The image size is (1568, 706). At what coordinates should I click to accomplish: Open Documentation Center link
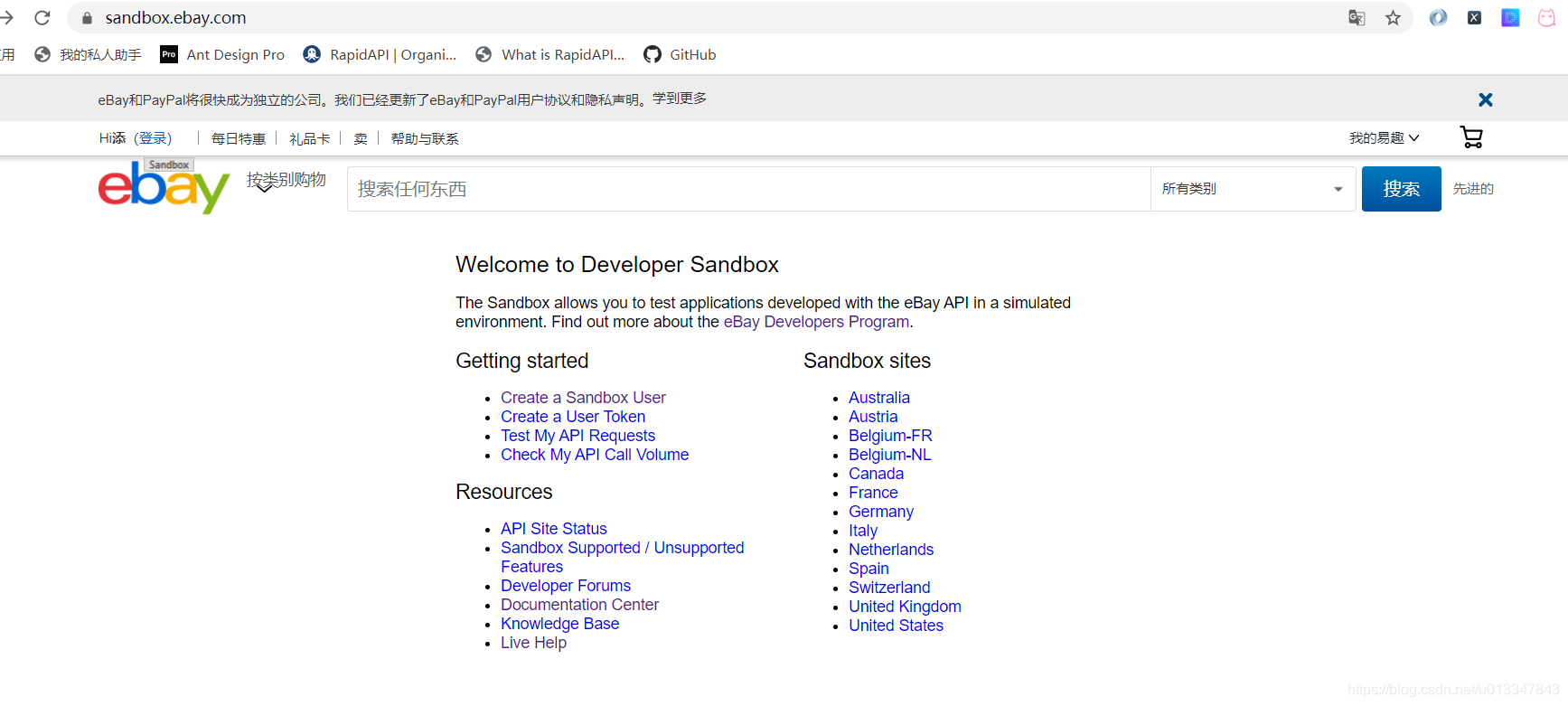579,605
